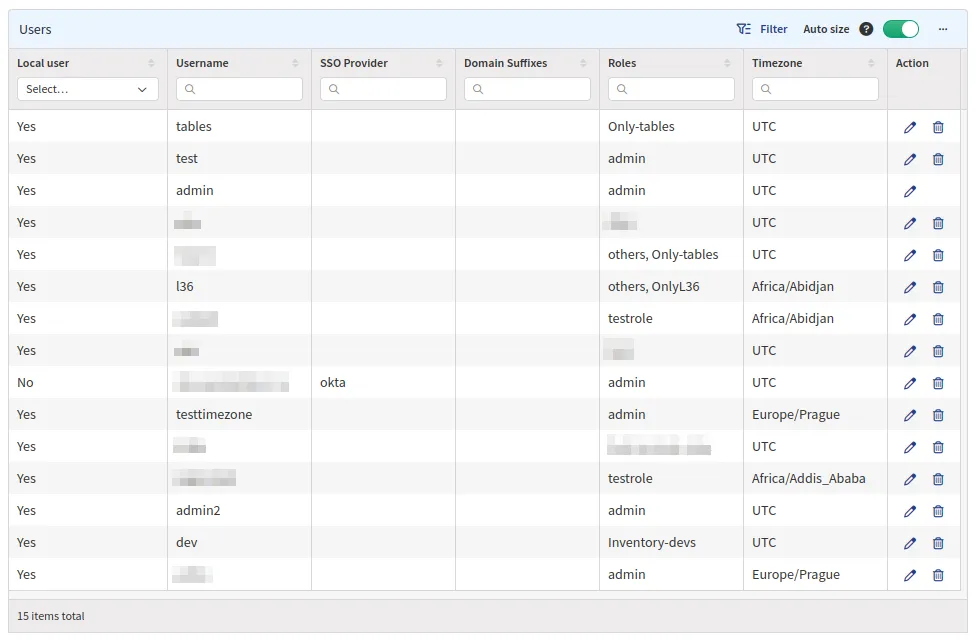Click the Username search field
This screenshot has width=978, height=642.
pyautogui.click(x=239, y=89)
